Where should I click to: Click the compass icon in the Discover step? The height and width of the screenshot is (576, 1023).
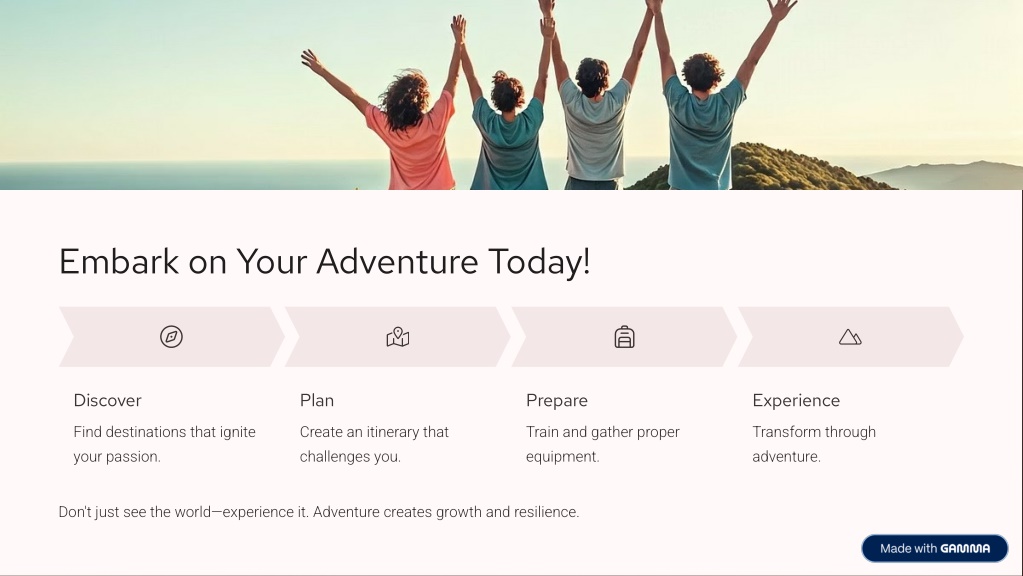click(172, 337)
